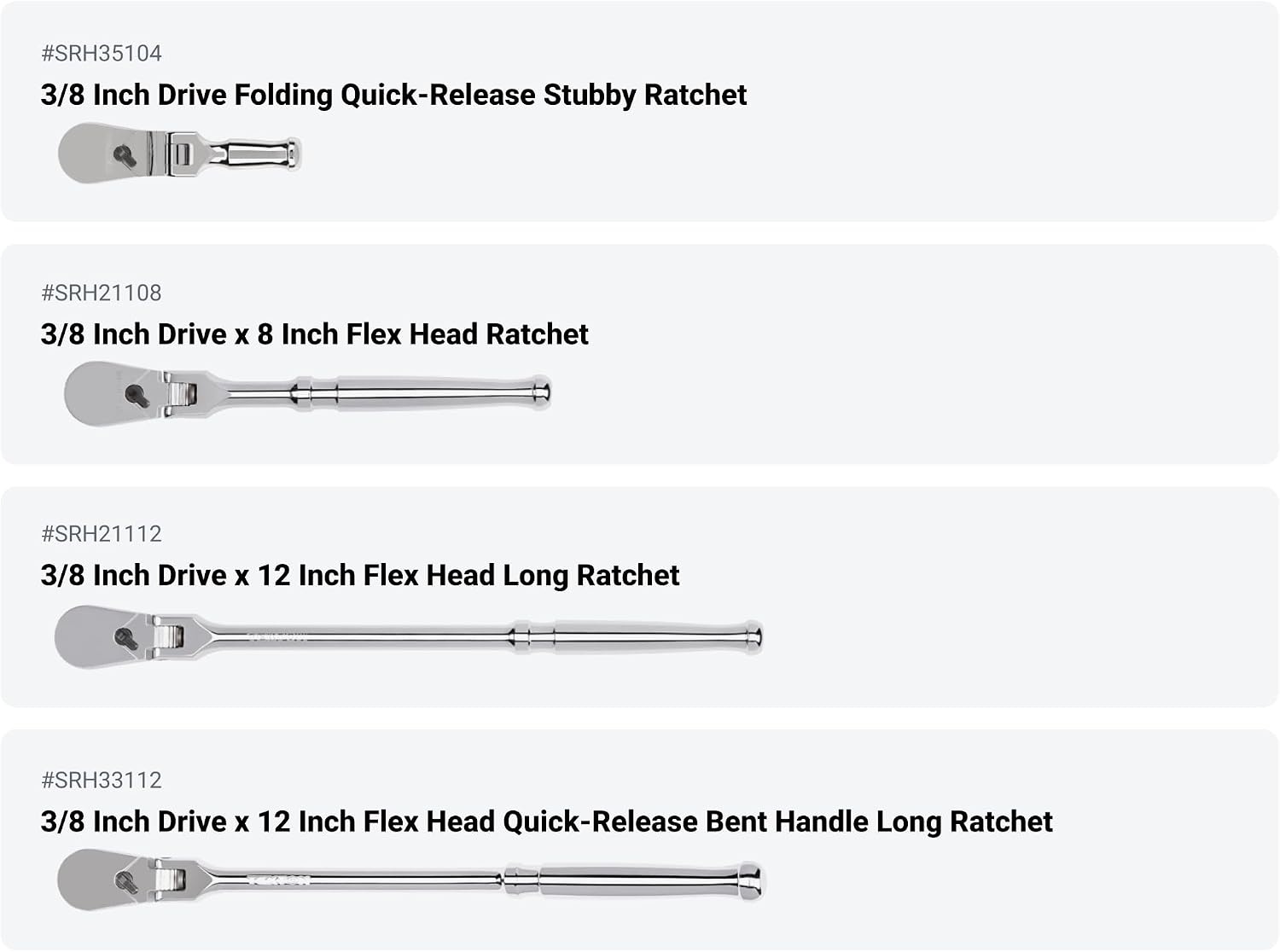Image resolution: width=1280 pixels, height=952 pixels.
Task: Click the flex joint on the SRH21112 long ratchet
Action: (x=169, y=637)
